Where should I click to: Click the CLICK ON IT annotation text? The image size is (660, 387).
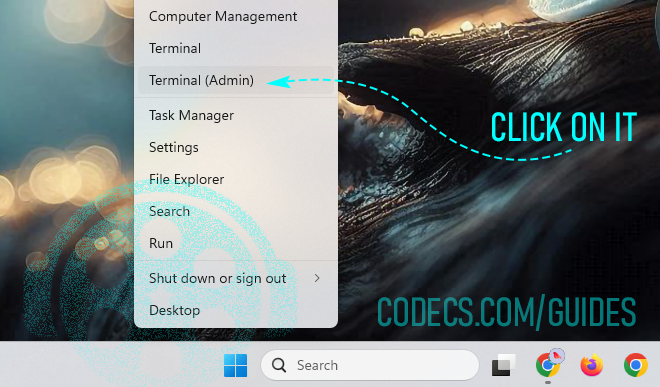564,127
